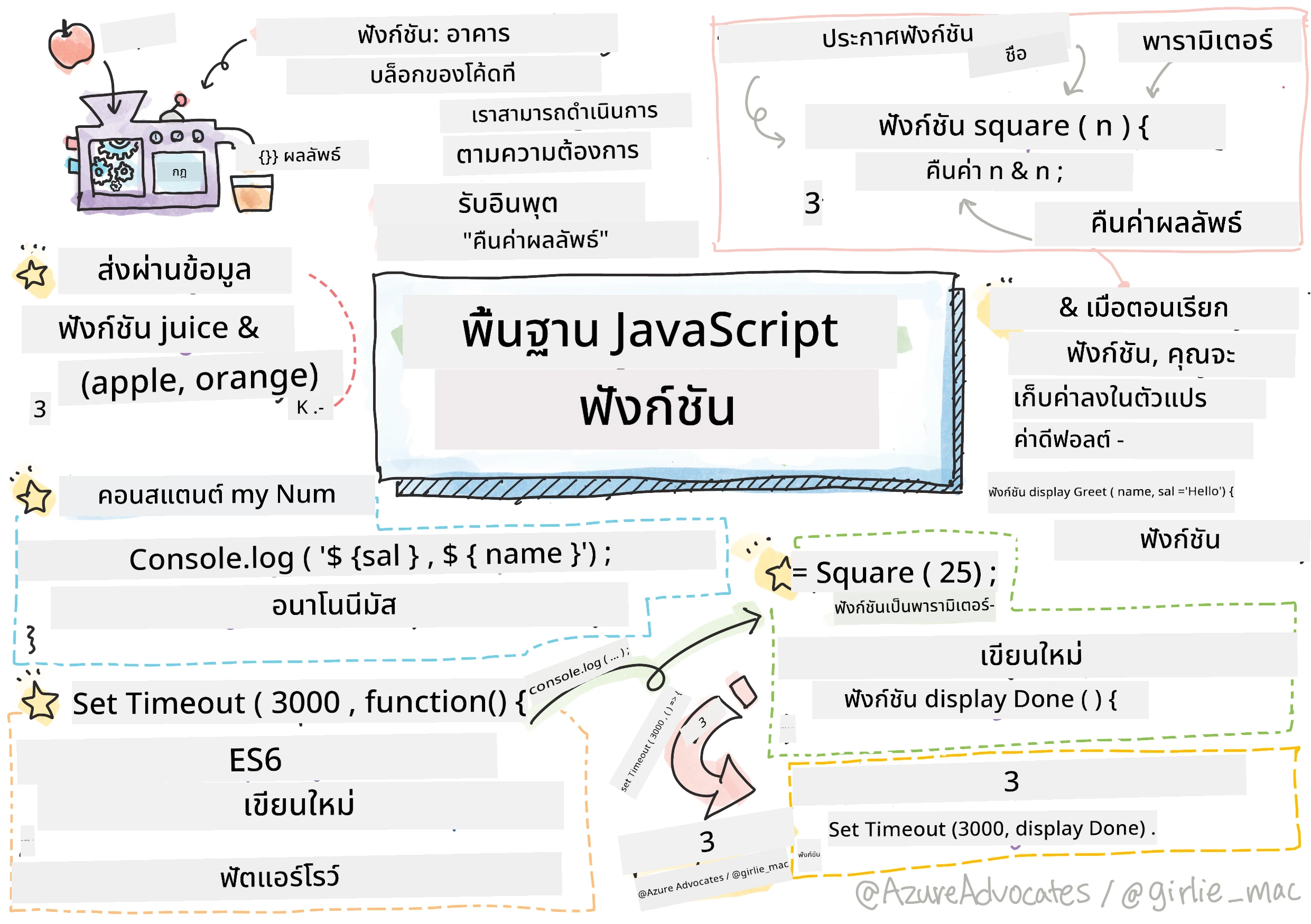Image resolution: width=1311 pixels, height=924 pixels.
Task: Click the text ES6
Action: pos(255,760)
